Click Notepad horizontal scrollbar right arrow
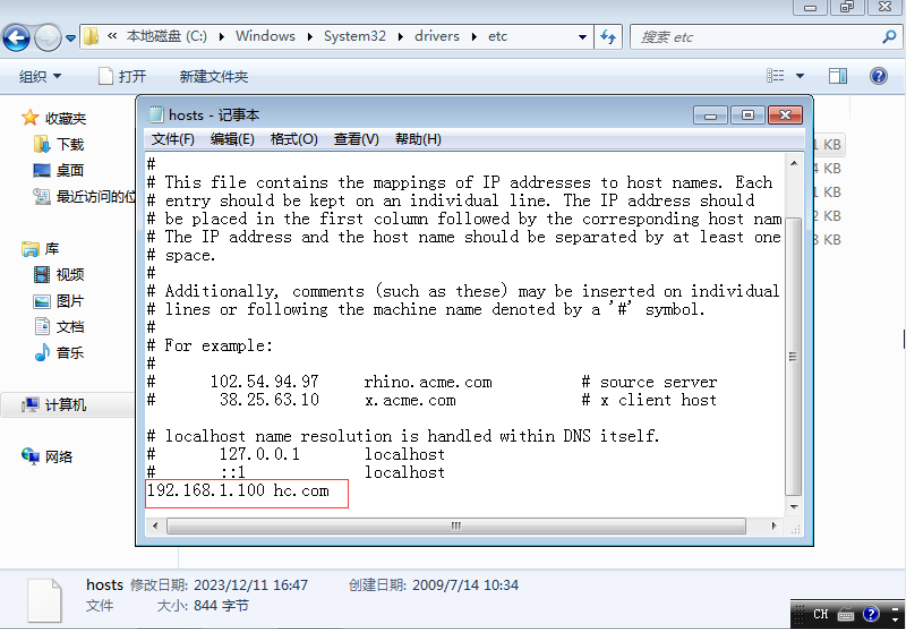The width and height of the screenshot is (907, 629). (x=774, y=526)
